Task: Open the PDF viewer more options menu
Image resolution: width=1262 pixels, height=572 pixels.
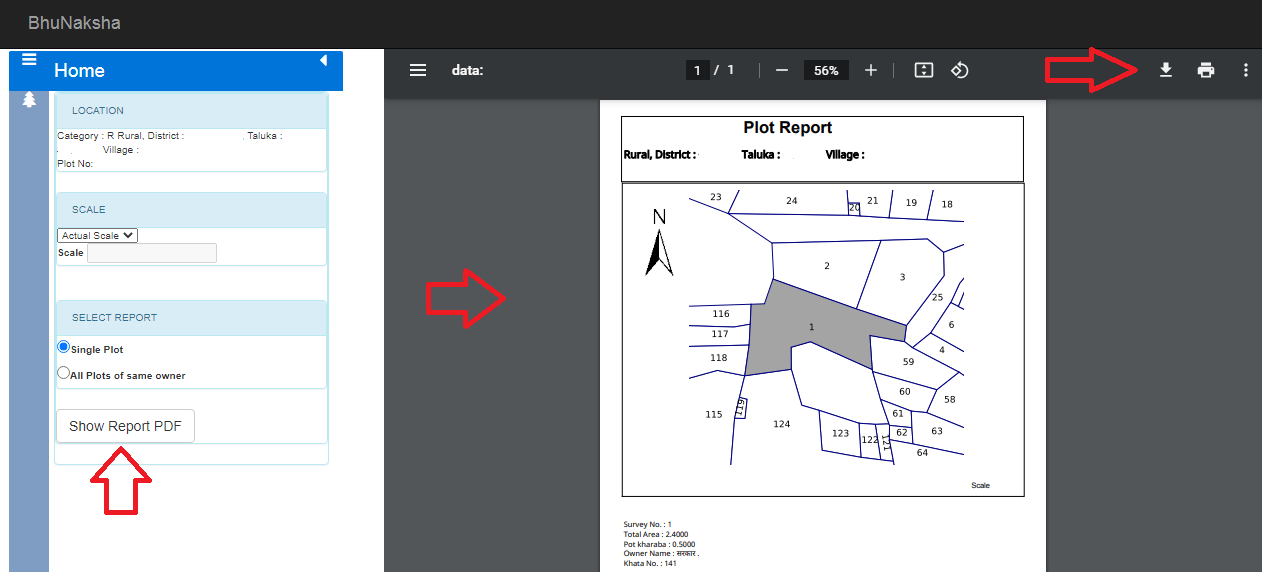Action: (x=1245, y=70)
